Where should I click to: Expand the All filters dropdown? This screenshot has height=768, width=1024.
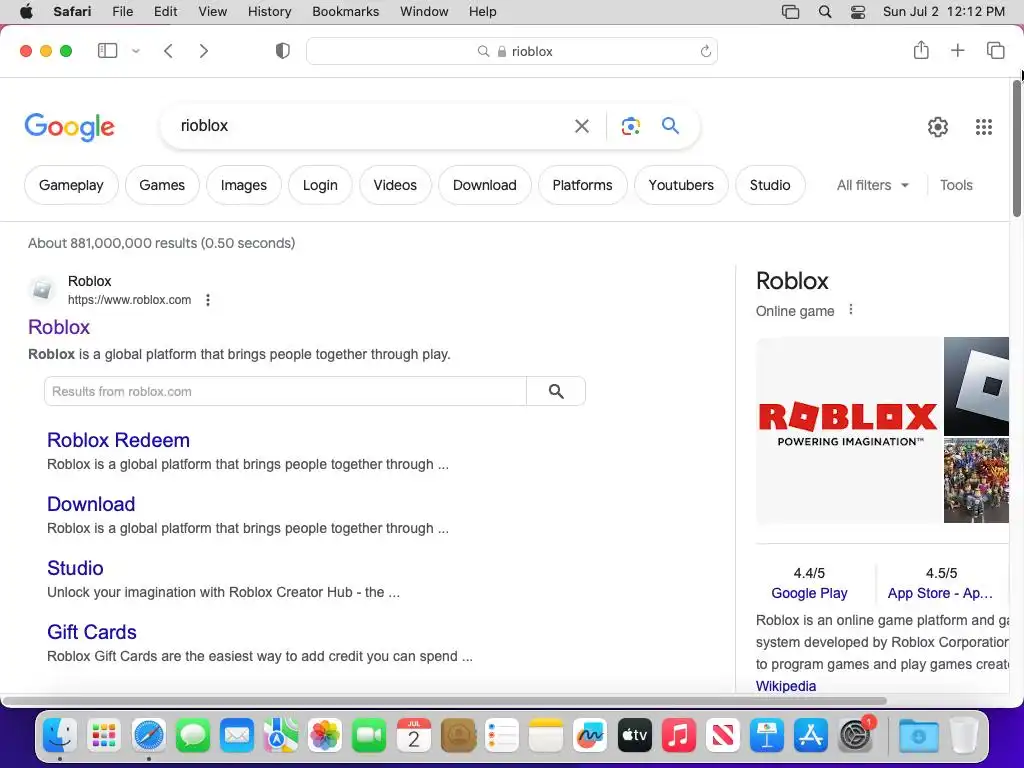872,185
